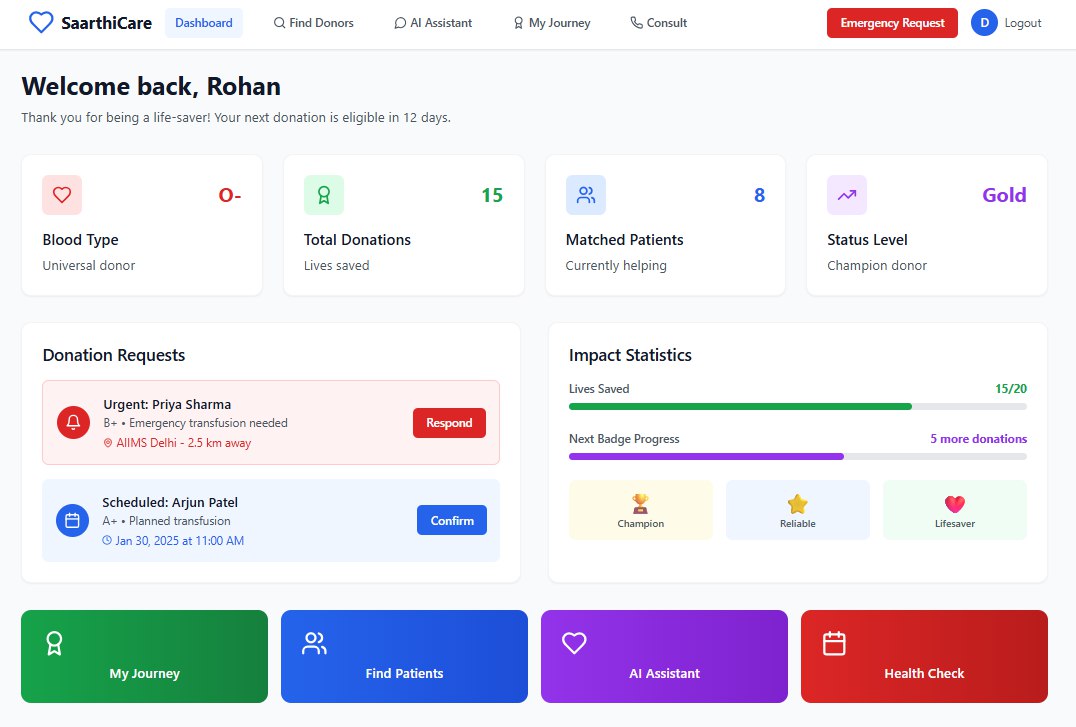Click the people icon on Find Patients tile

pos(314,643)
